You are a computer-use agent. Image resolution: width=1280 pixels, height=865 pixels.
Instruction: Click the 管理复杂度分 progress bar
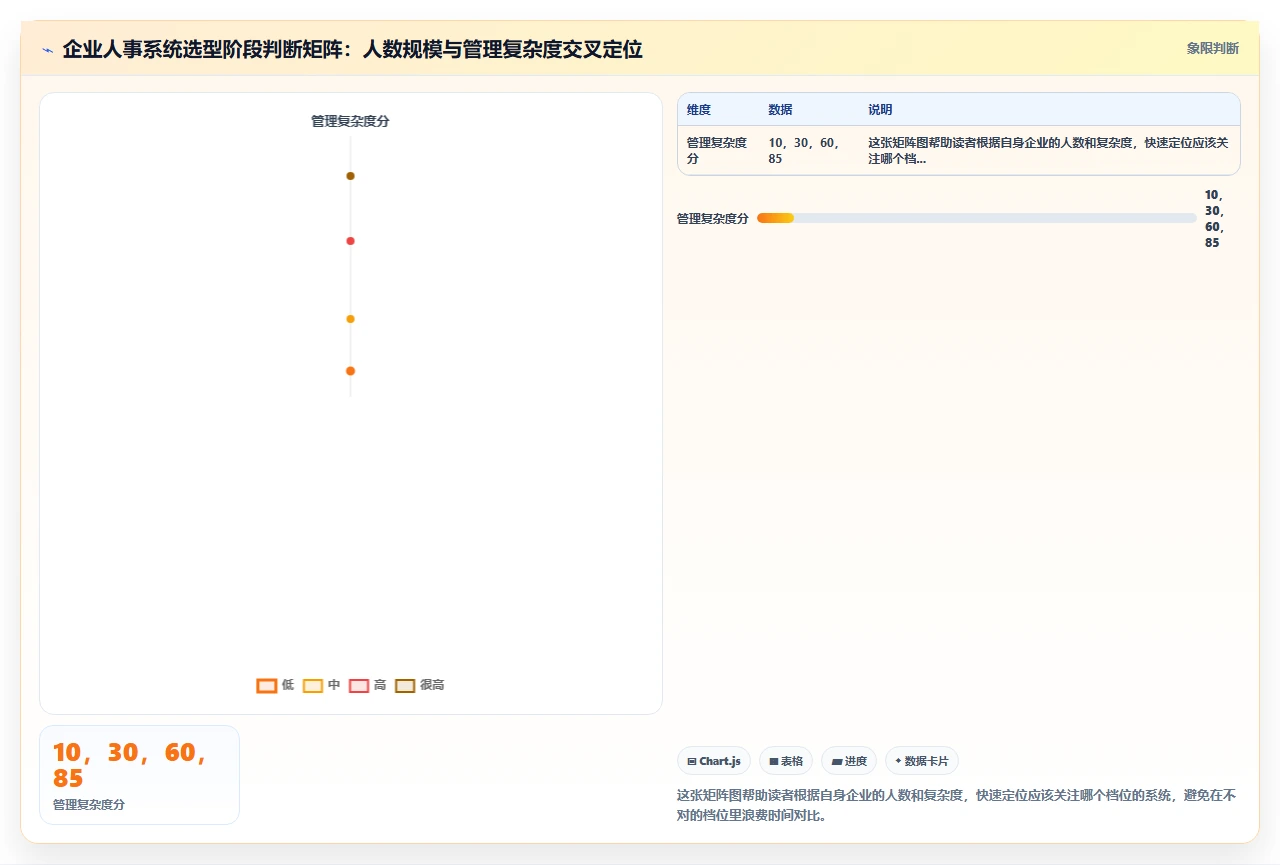[x=976, y=218]
